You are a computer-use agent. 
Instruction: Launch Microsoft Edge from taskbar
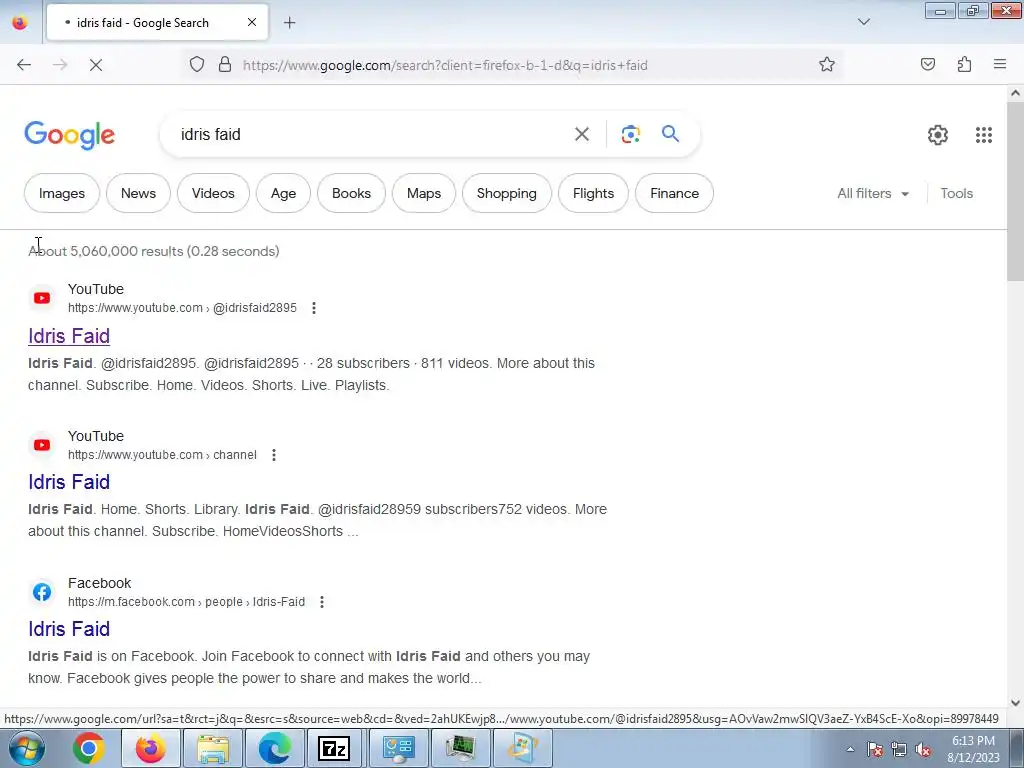275,748
